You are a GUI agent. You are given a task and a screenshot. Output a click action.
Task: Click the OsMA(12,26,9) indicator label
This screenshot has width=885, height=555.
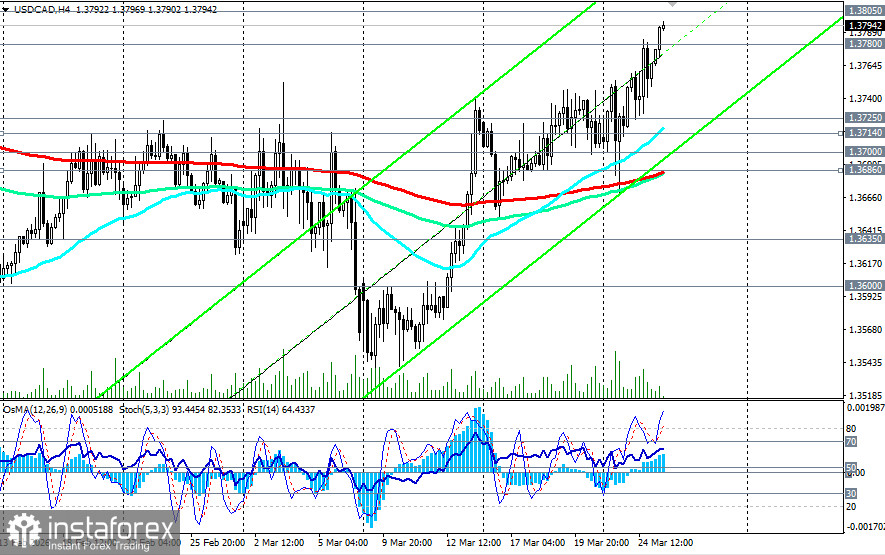58,409
